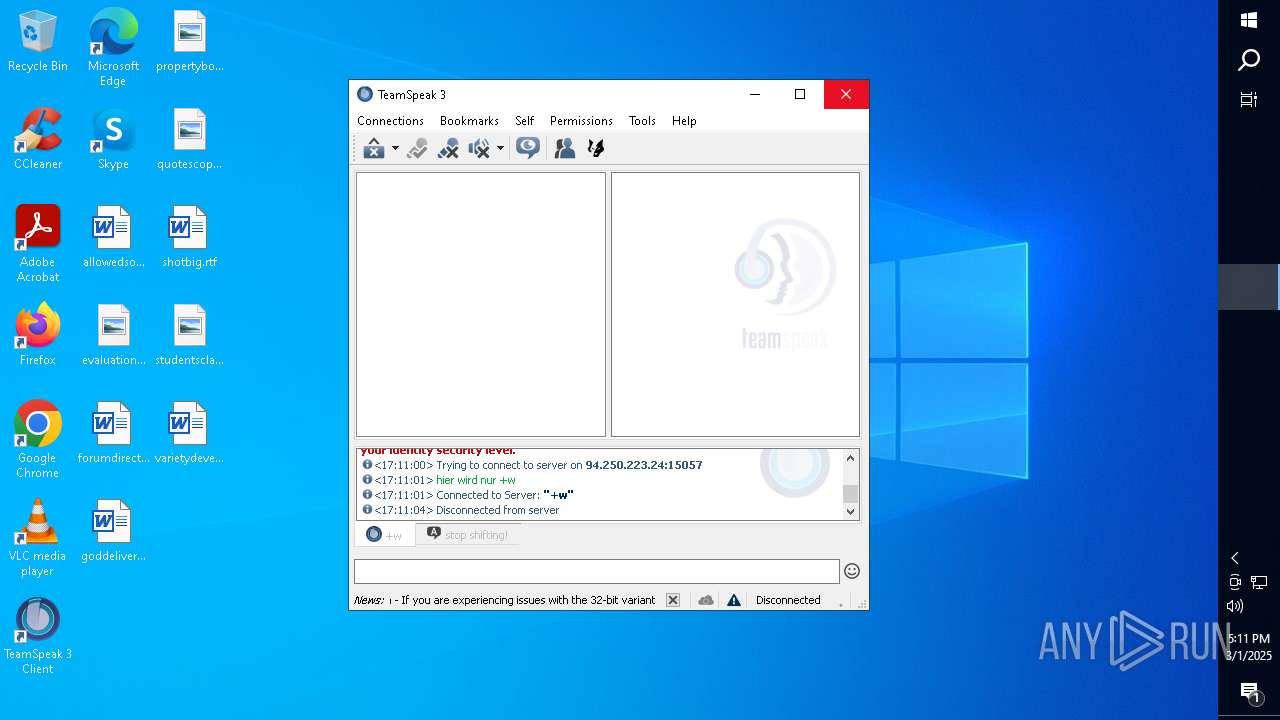Maximize the TeamSpeak 3 window
The image size is (1280, 720).
[x=800, y=94]
